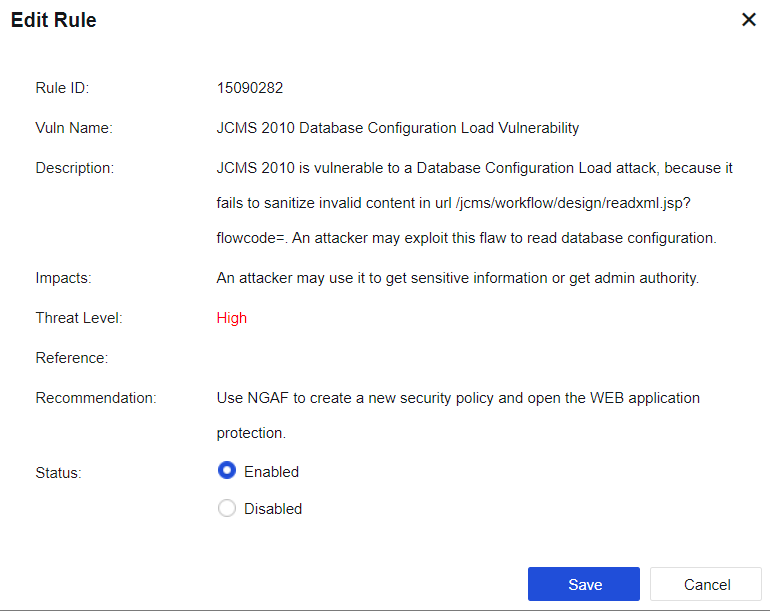Screen dimensions: 770x611
Task: Click the Rule ID field label
Action: point(62,88)
